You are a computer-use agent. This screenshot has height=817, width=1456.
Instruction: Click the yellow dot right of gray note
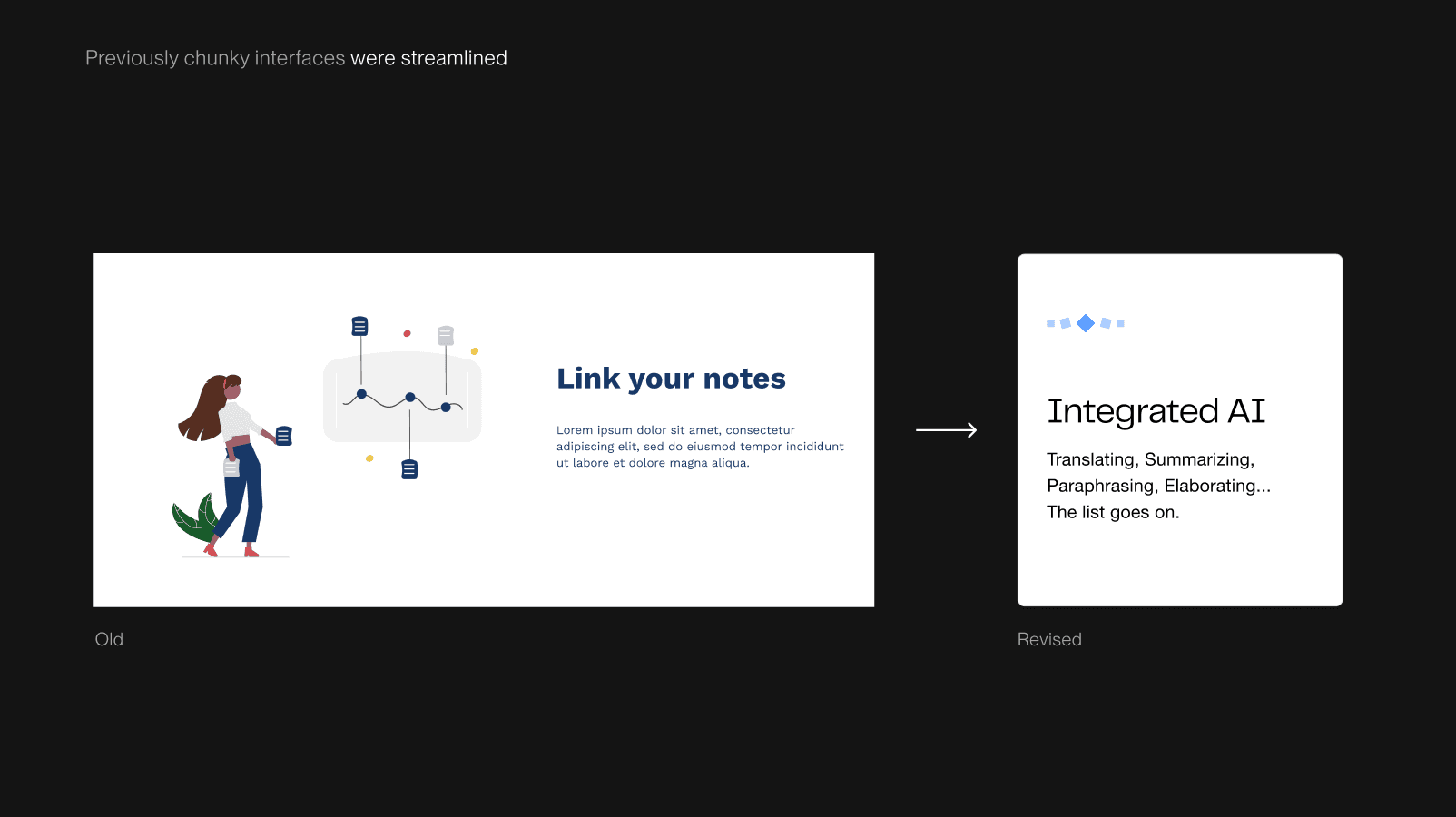click(x=475, y=351)
